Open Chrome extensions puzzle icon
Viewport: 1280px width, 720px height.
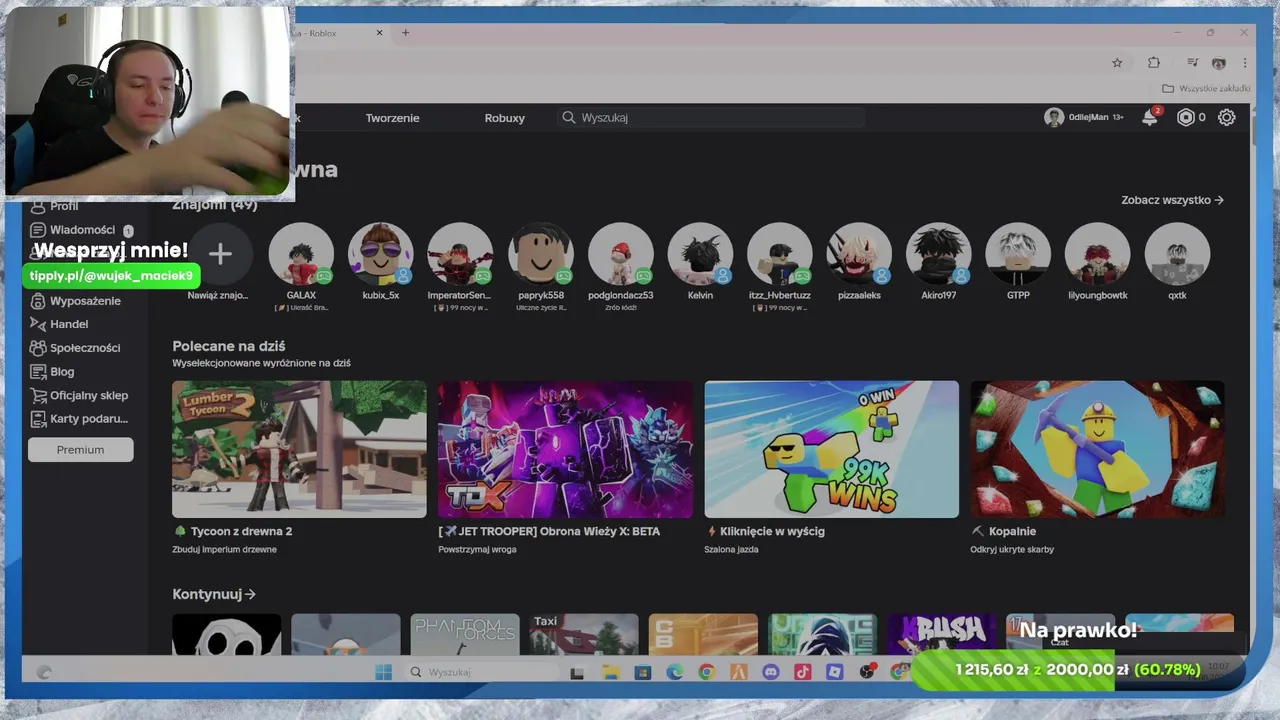coord(1154,63)
